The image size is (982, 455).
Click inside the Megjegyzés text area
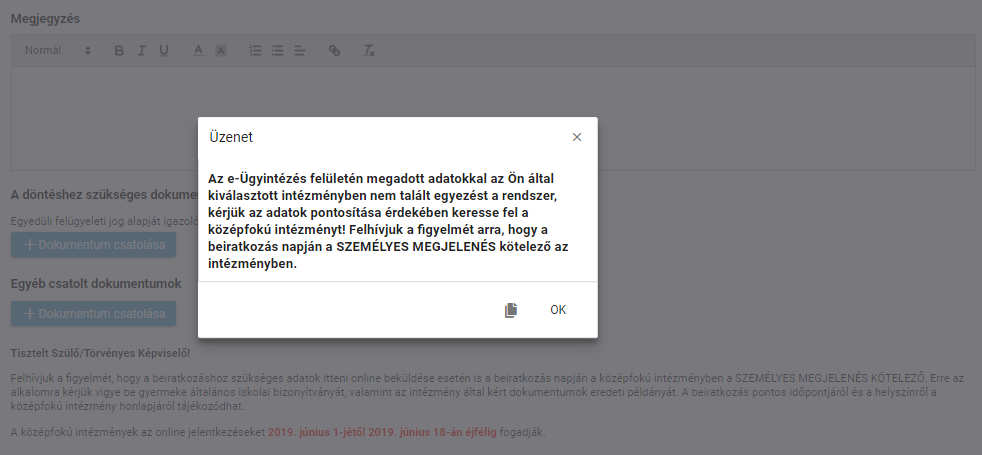click(493, 118)
